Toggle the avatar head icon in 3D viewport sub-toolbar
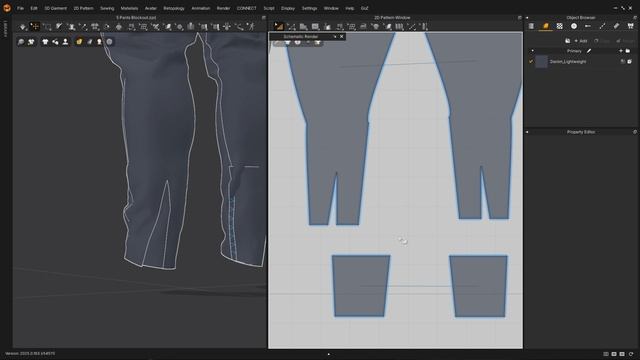This screenshot has height=360, width=640. [99, 42]
